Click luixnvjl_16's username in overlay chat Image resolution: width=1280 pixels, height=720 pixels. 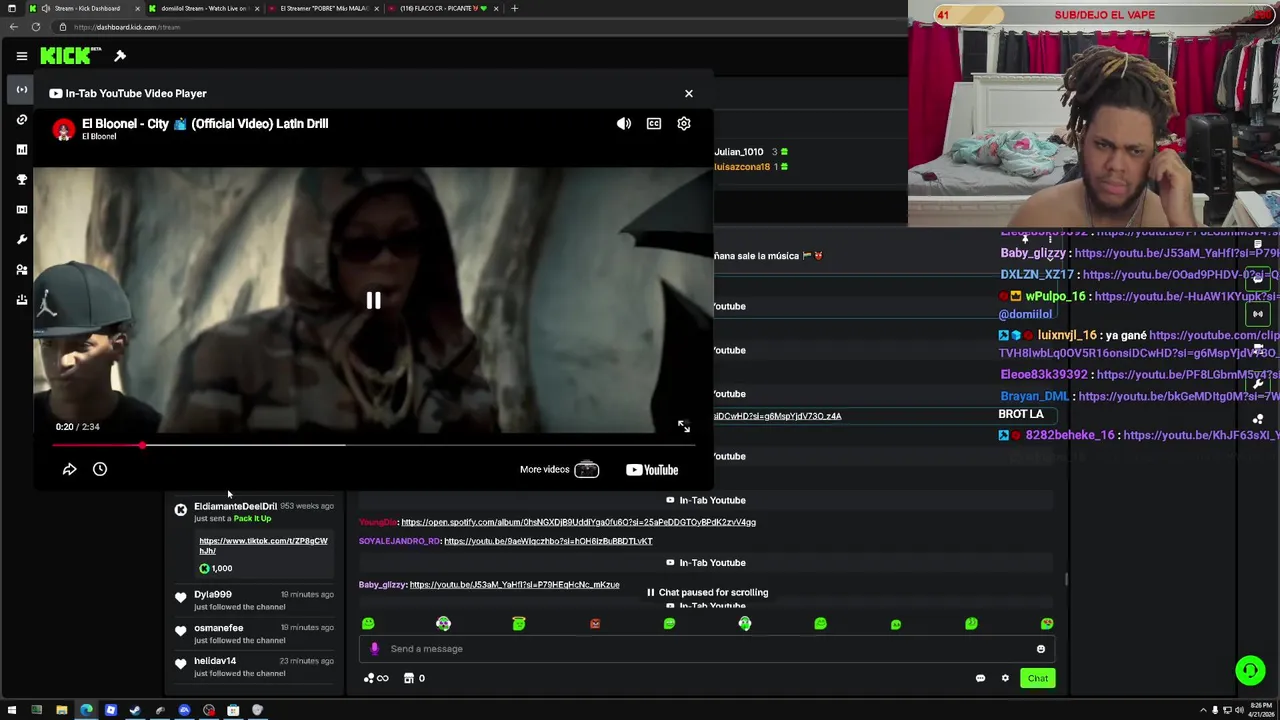pyautogui.click(x=1067, y=335)
